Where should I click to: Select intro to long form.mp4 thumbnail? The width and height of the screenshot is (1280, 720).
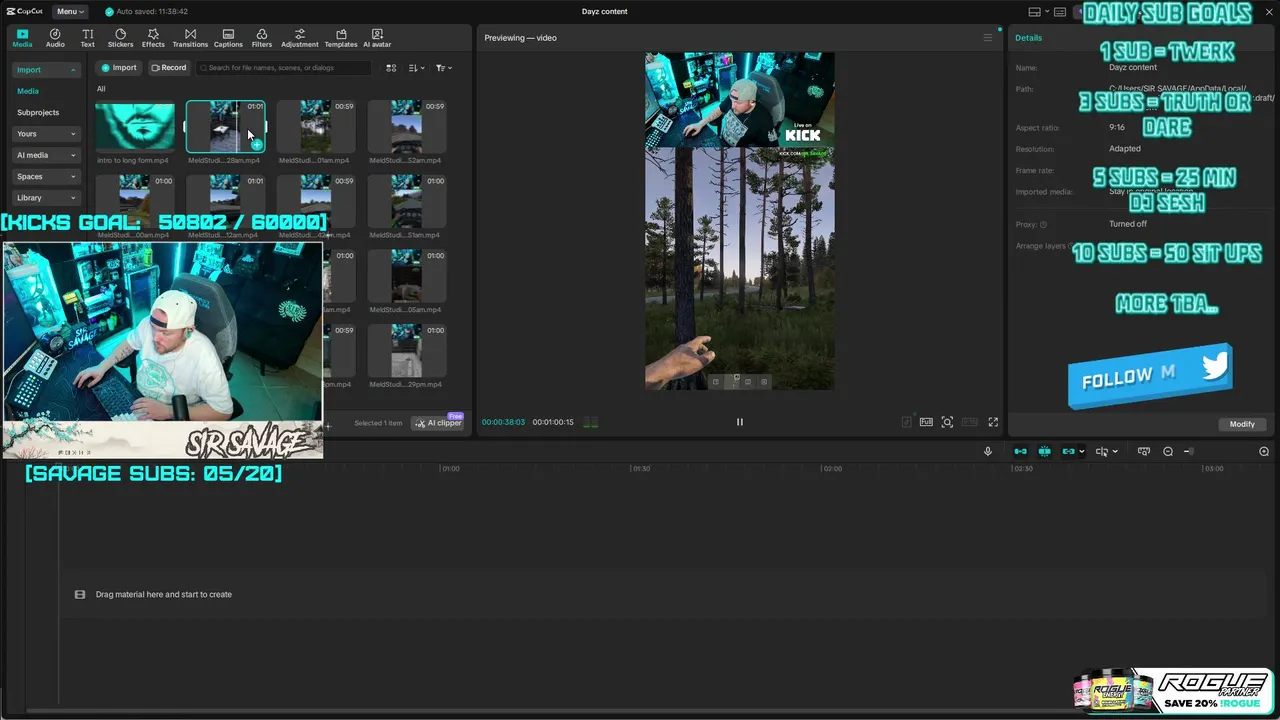[135, 125]
